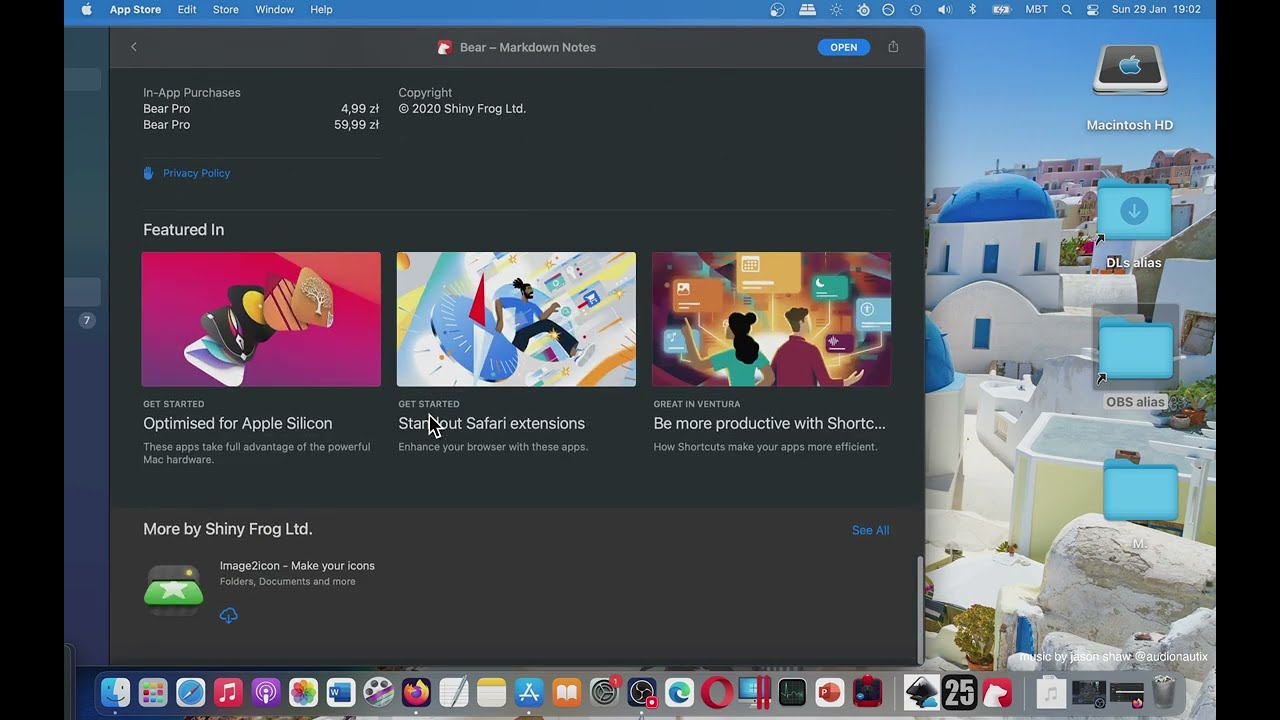Open Control Centre from menu bar
1280x720 pixels.
[1092, 9]
